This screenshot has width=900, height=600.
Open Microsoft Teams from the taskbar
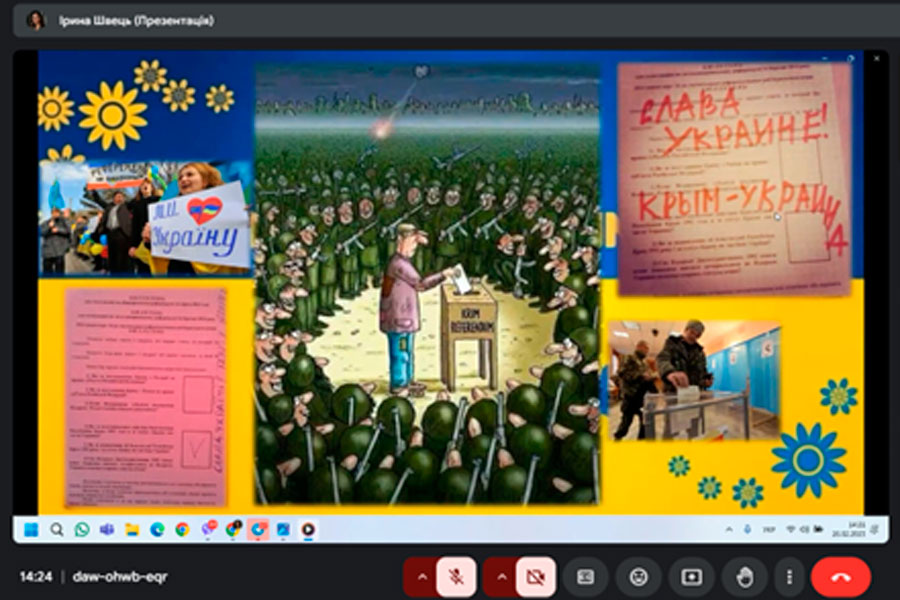point(107,529)
